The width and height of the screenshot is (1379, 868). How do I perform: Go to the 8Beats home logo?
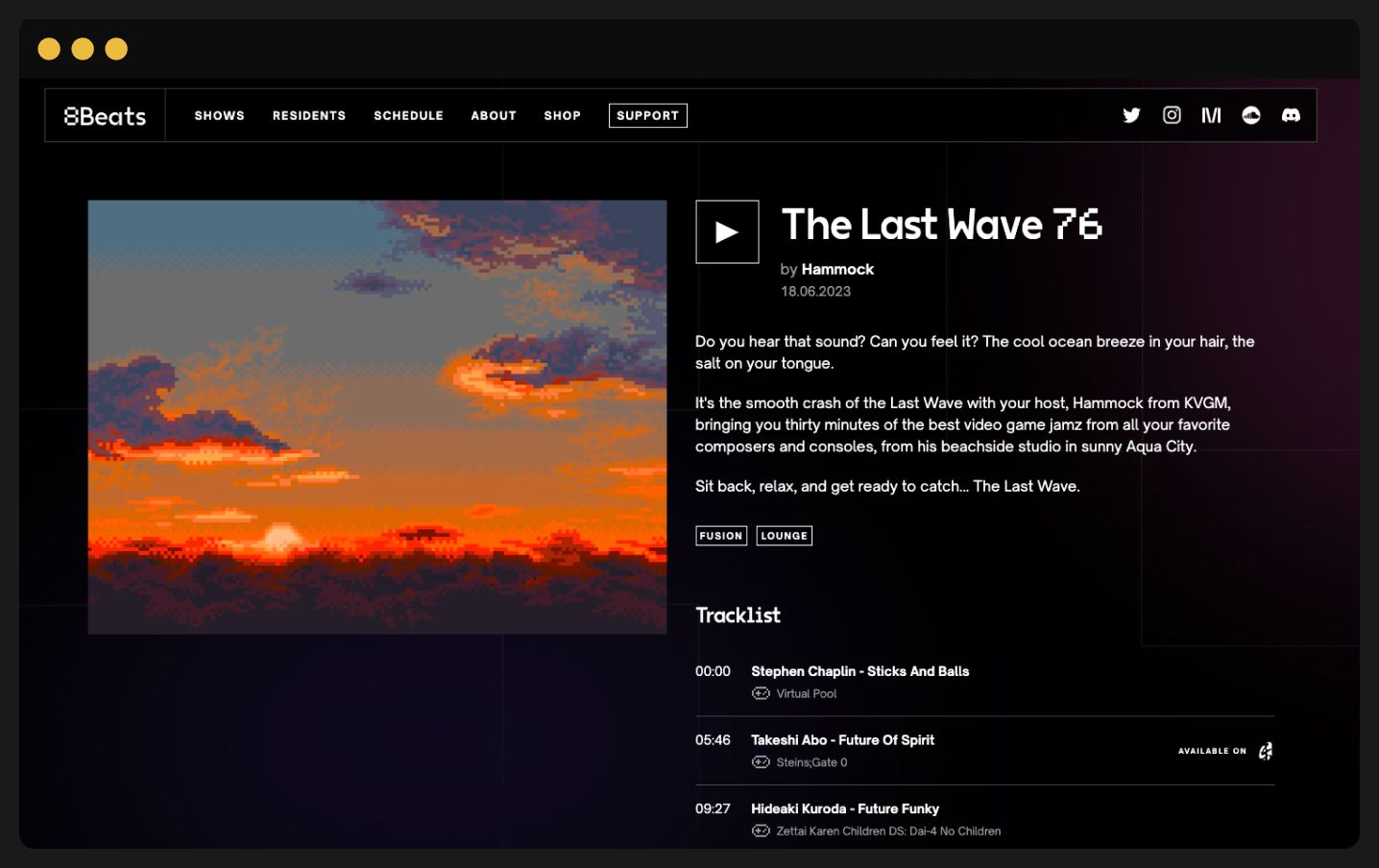click(105, 116)
